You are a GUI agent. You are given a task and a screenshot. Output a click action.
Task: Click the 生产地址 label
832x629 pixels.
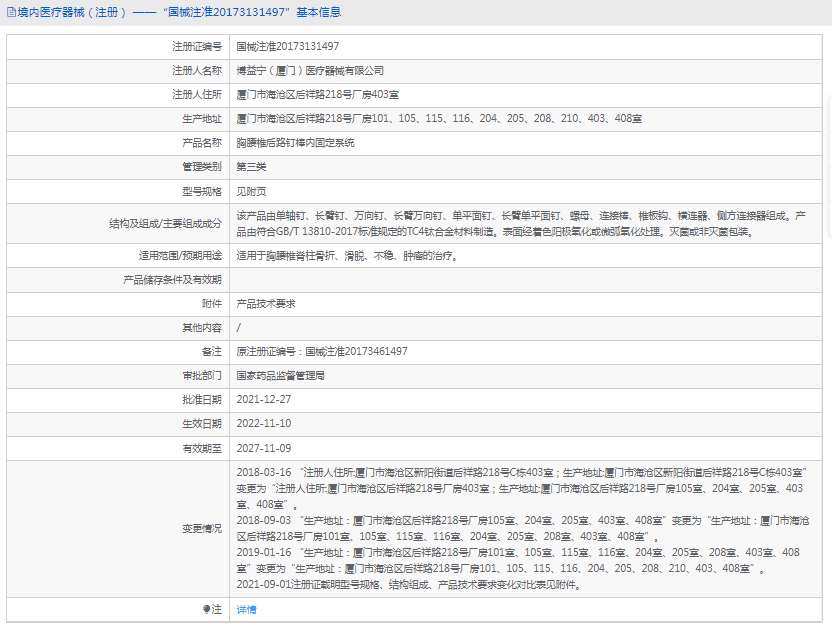click(x=202, y=118)
